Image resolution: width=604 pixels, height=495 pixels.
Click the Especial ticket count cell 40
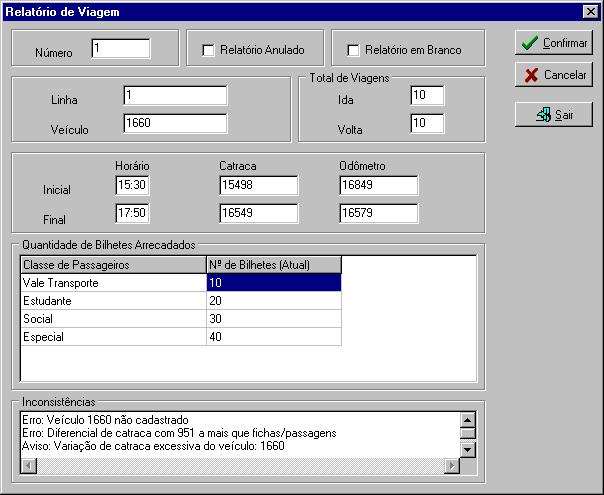pyautogui.click(x=274, y=337)
